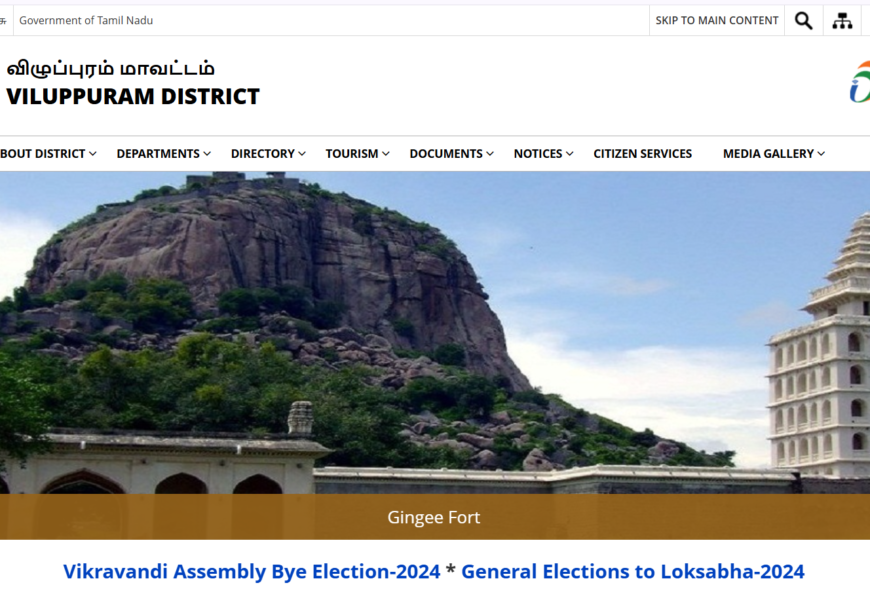The width and height of the screenshot is (870, 600).
Task: Open the sitemap icon in top bar
Action: pos(842,21)
